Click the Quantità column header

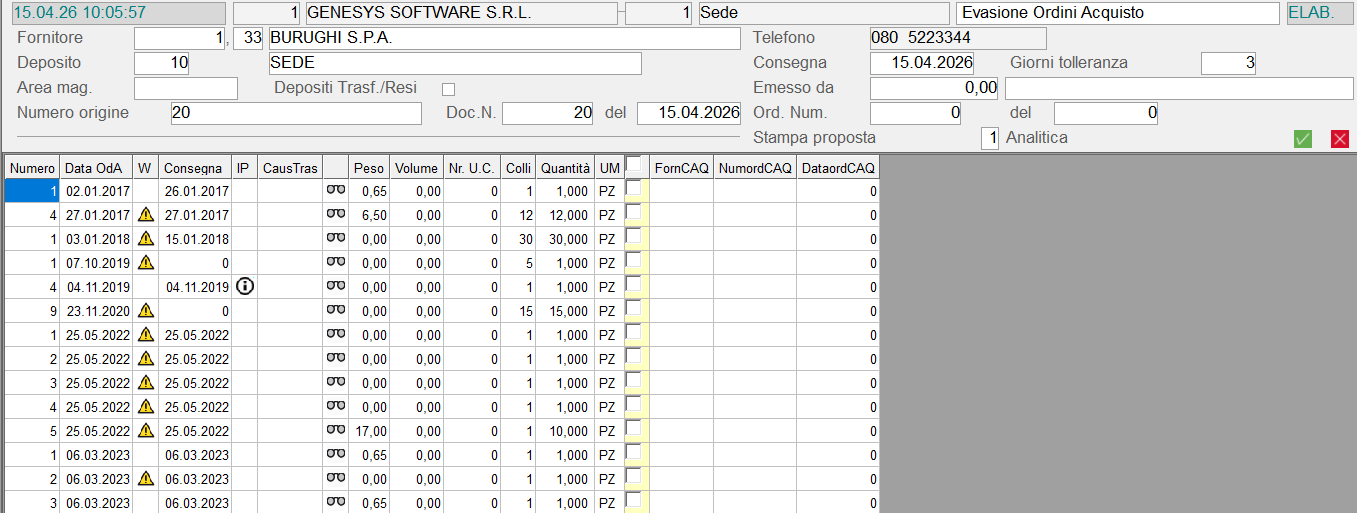click(565, 168)
